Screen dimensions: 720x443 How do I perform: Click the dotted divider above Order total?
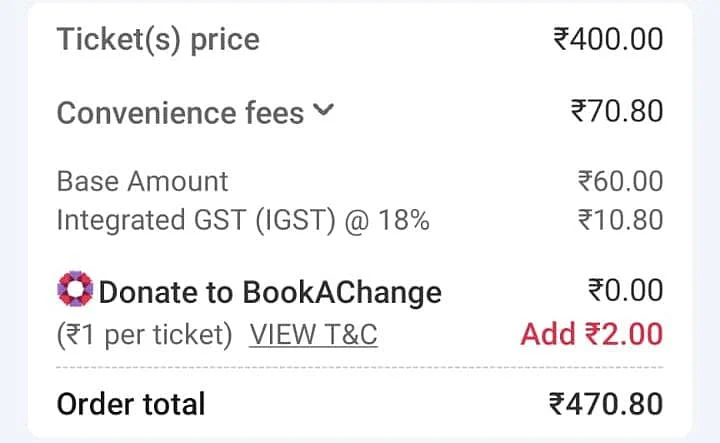click(x=360, y=368)
